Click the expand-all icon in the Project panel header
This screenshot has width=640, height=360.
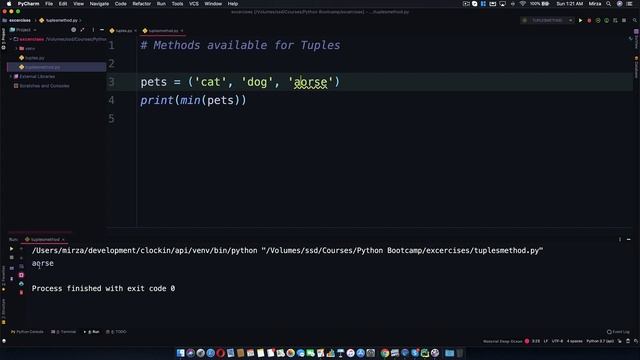(x=82, y=30)
